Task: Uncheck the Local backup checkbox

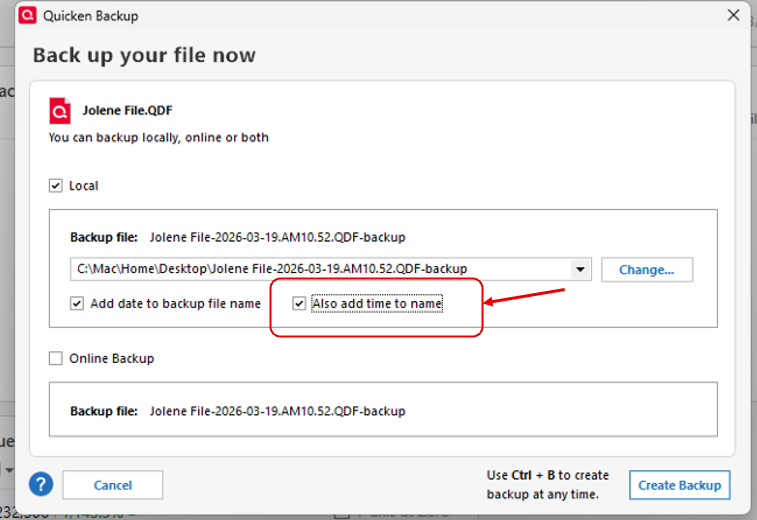Action: (x=56, y=186)
